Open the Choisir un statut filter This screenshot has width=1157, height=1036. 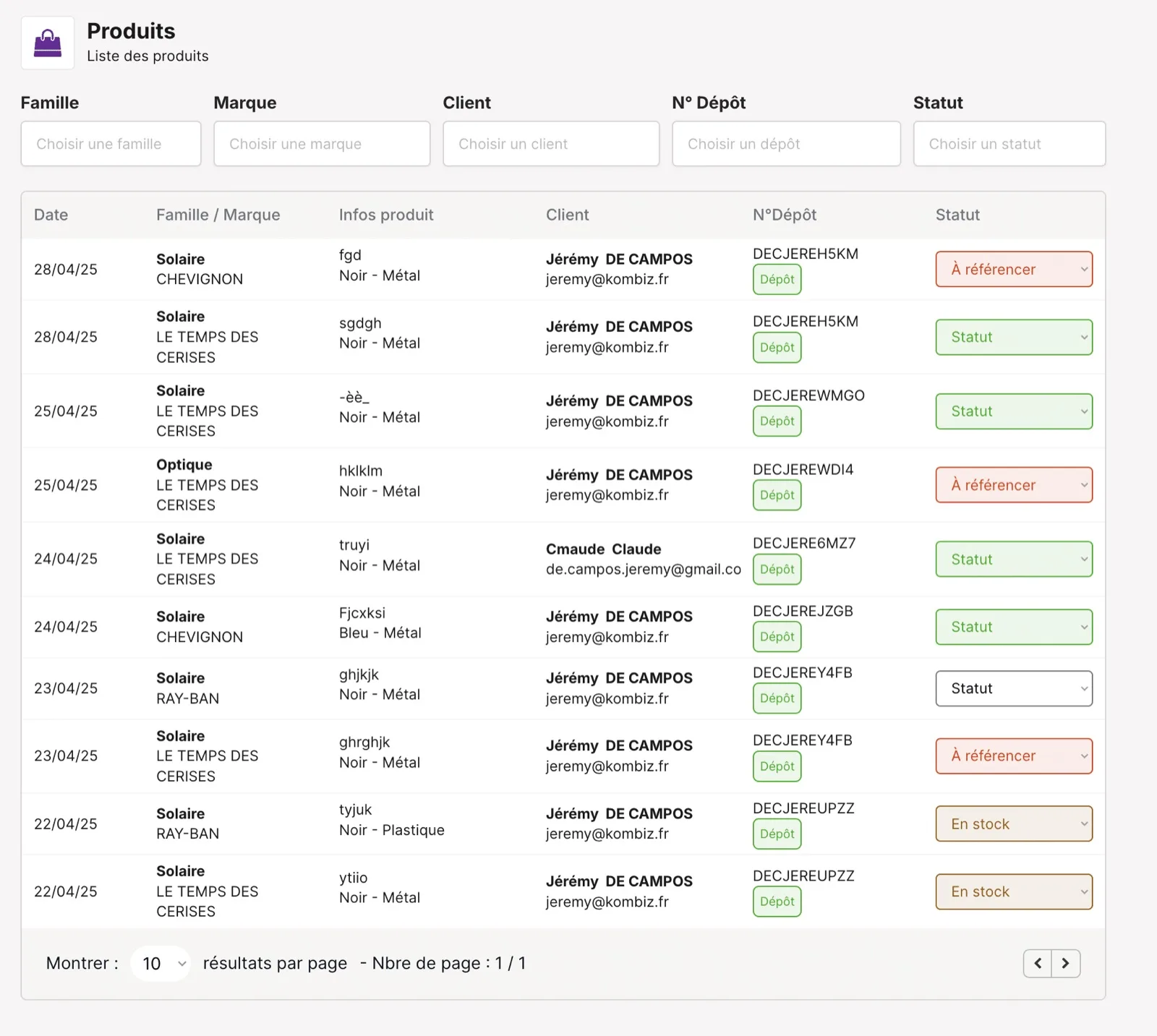(x=1009, y=144)
